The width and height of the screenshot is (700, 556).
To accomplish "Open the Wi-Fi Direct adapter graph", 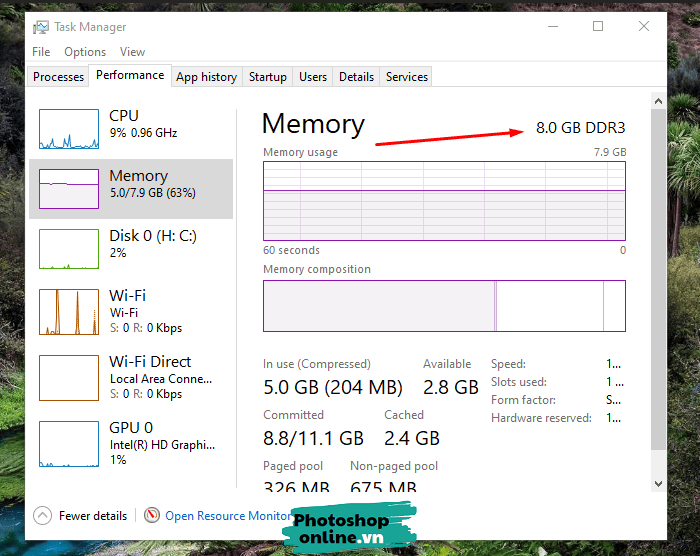I will tap(69, 377).
